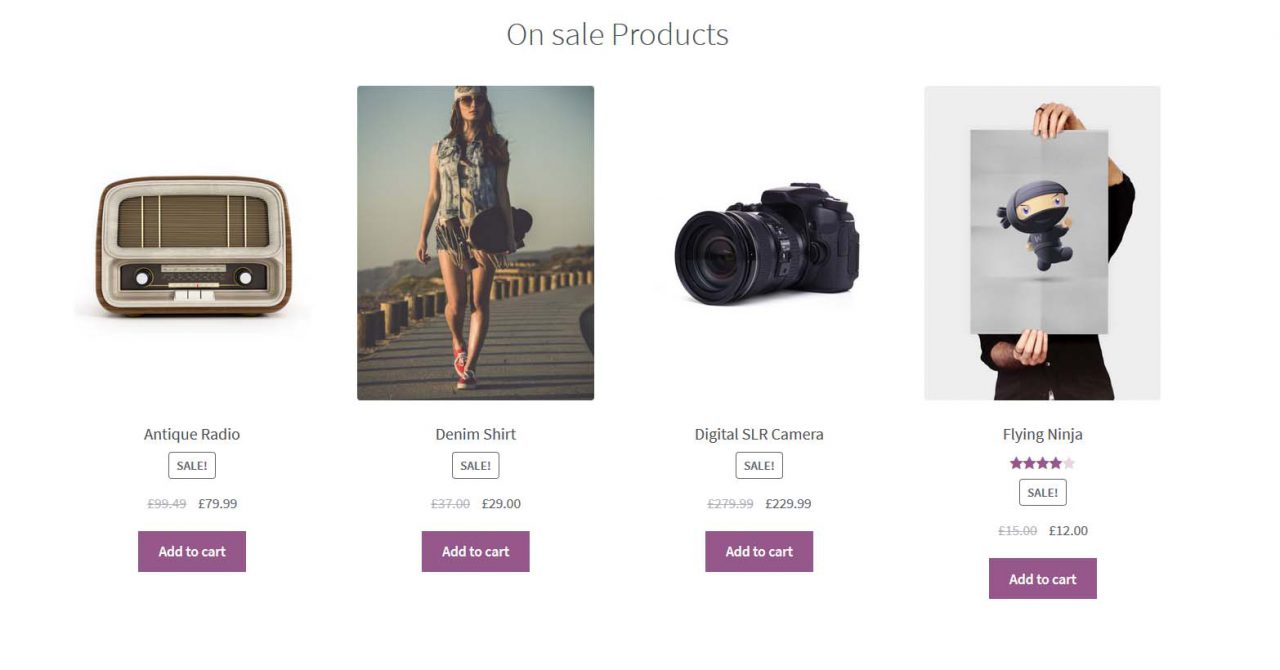Click the Digital SLR Camera title
This screenshot has width=1280, height=670.
759,434
